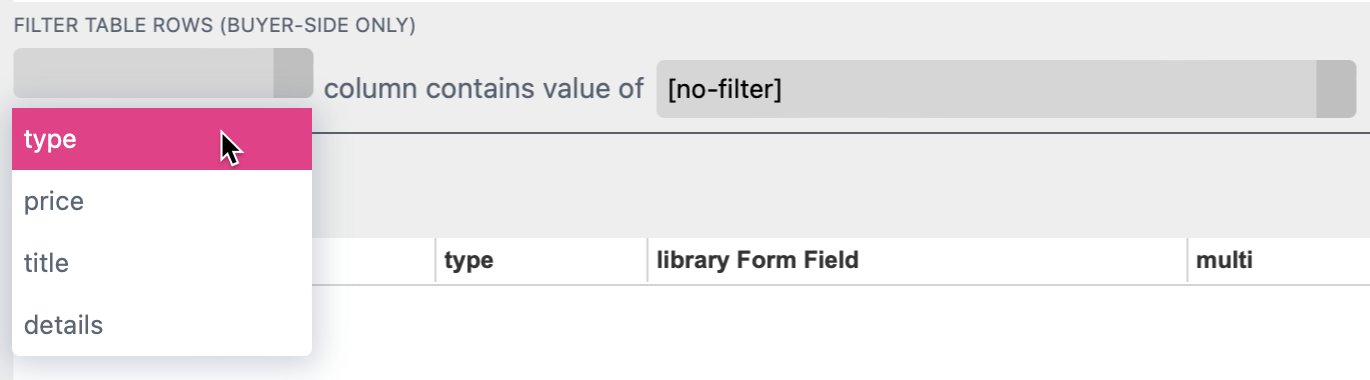Screen dimensions: 1370x380
Task: Click divider between type and library Form Field
Action: (x=647, y=261)
